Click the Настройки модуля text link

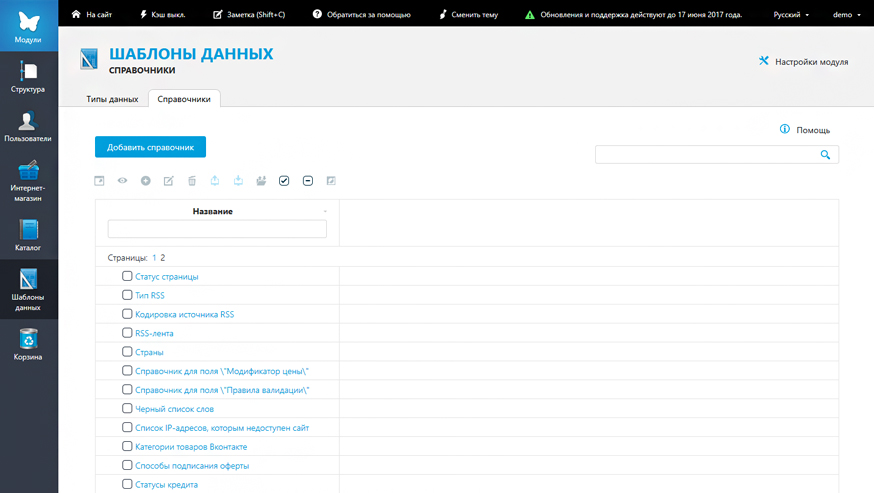click(x=812, y=62)
